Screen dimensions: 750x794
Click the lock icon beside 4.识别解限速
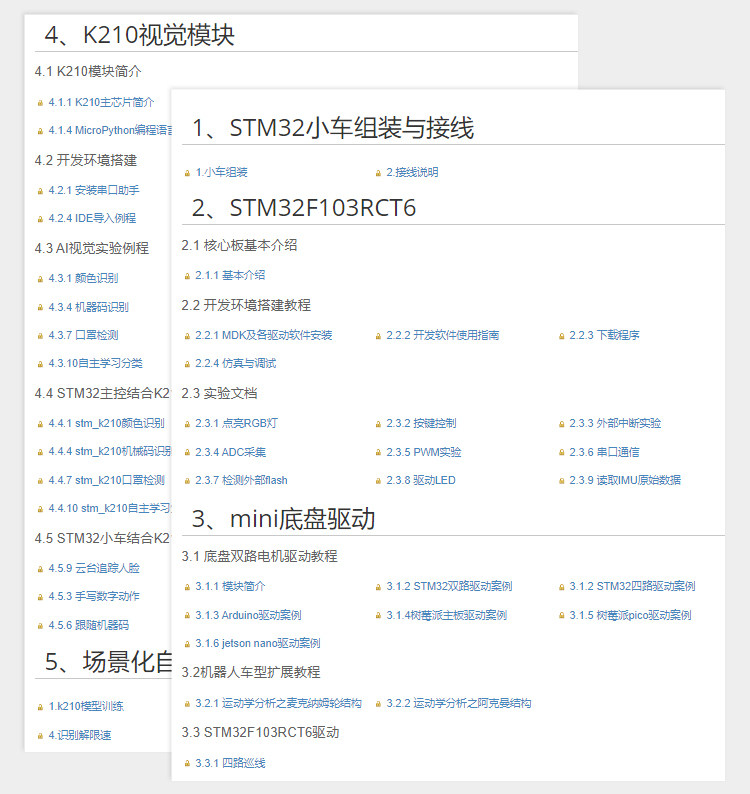point(40,736)
